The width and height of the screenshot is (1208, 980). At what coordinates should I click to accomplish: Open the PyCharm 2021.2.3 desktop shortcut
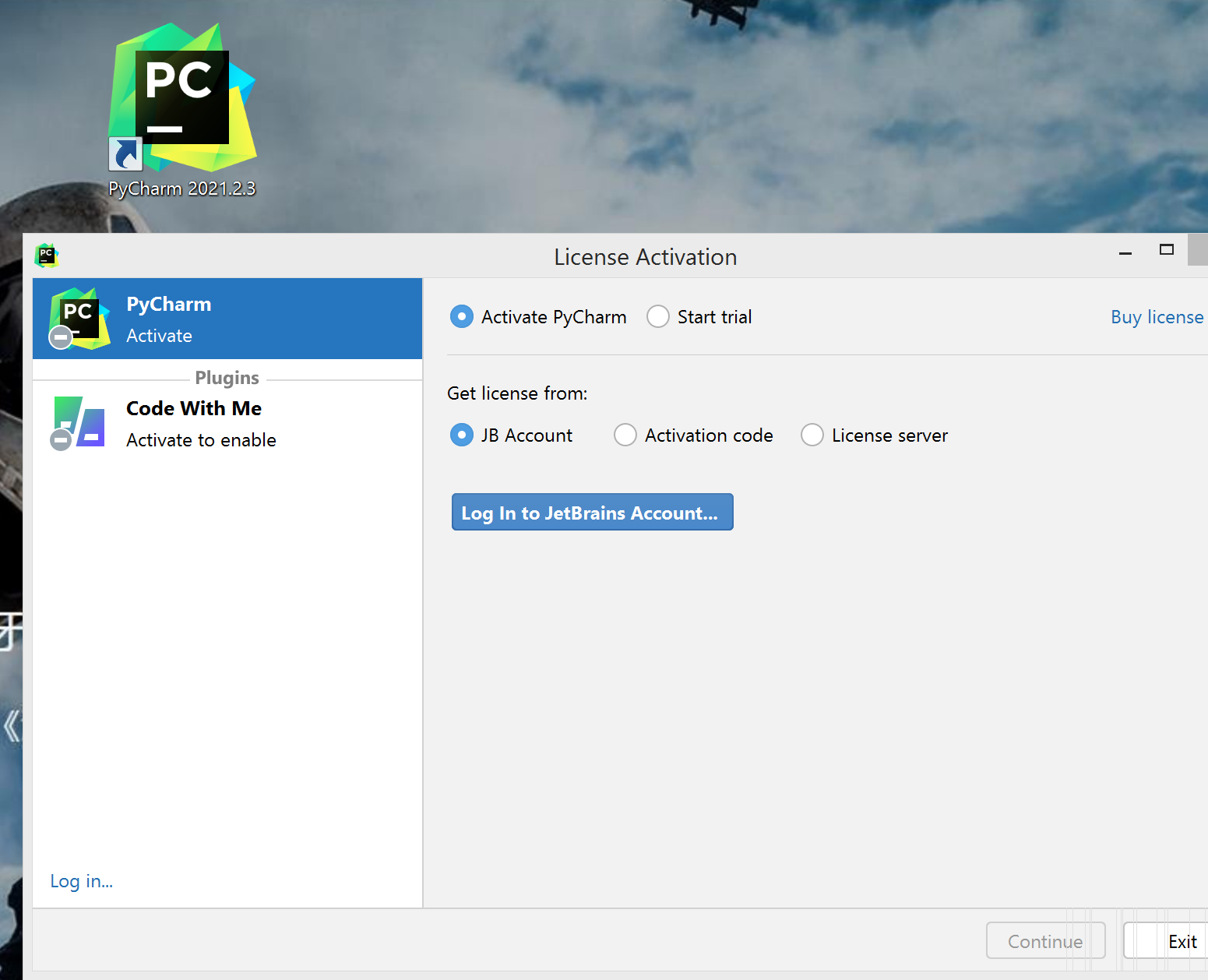tap(182, 109)
